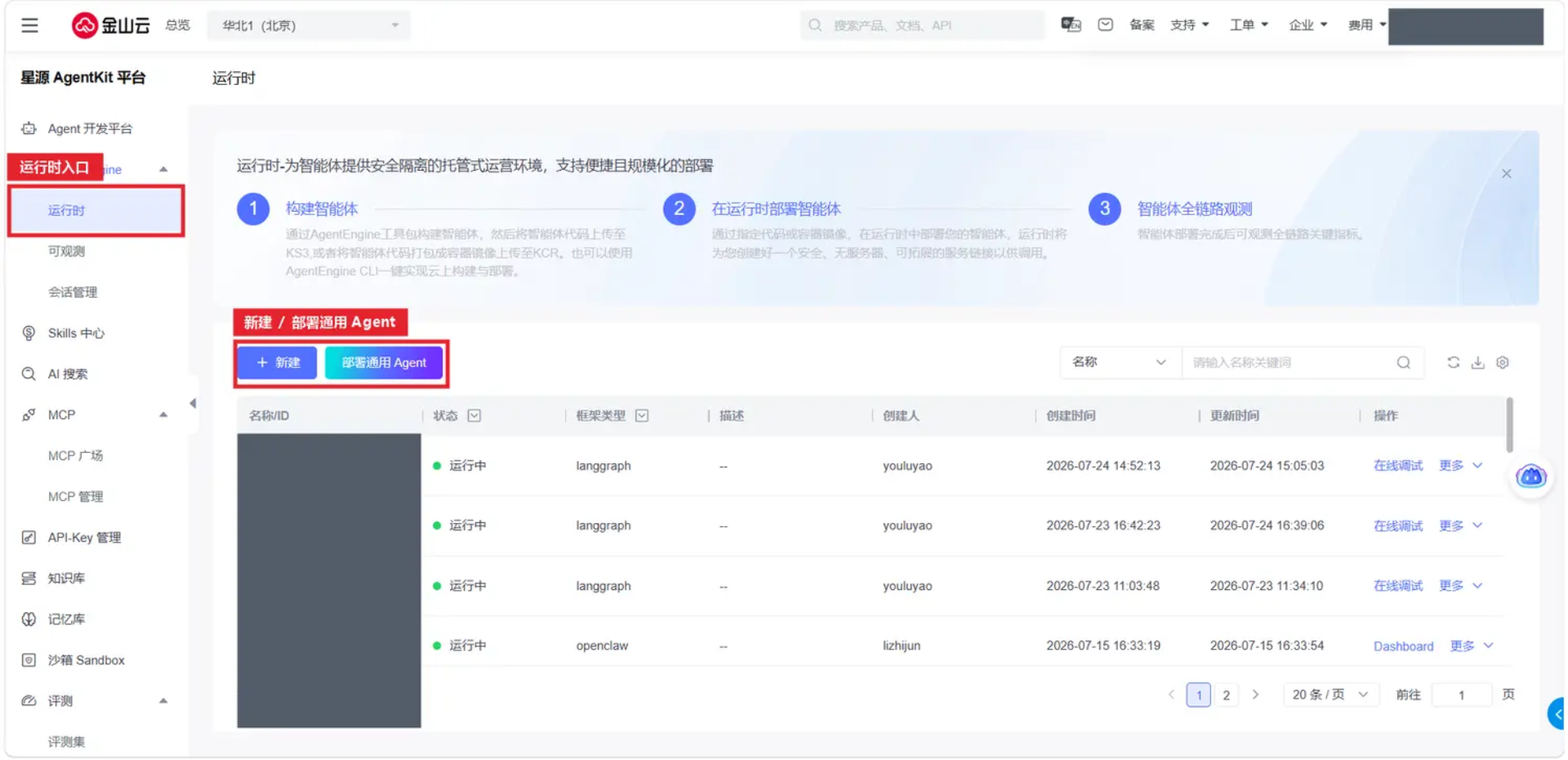Open table column settings gear
Viewport: 1568px width, 760px height.
click(1502, 362)
